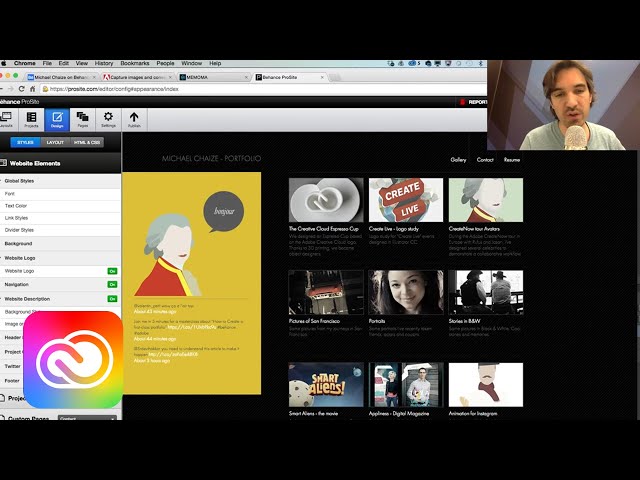The height and width of the screenshot is (480, 640).
Task: Open the Chrome menu in menu bar
Action: [24, 63]
